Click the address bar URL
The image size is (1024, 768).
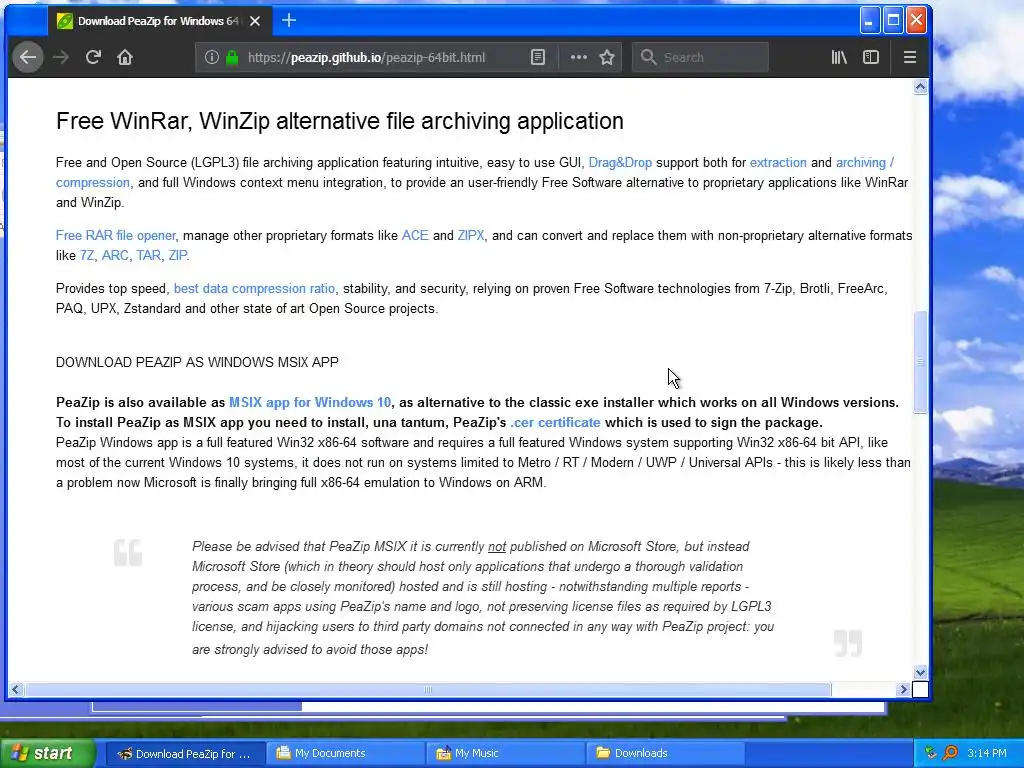click(366, 57)
